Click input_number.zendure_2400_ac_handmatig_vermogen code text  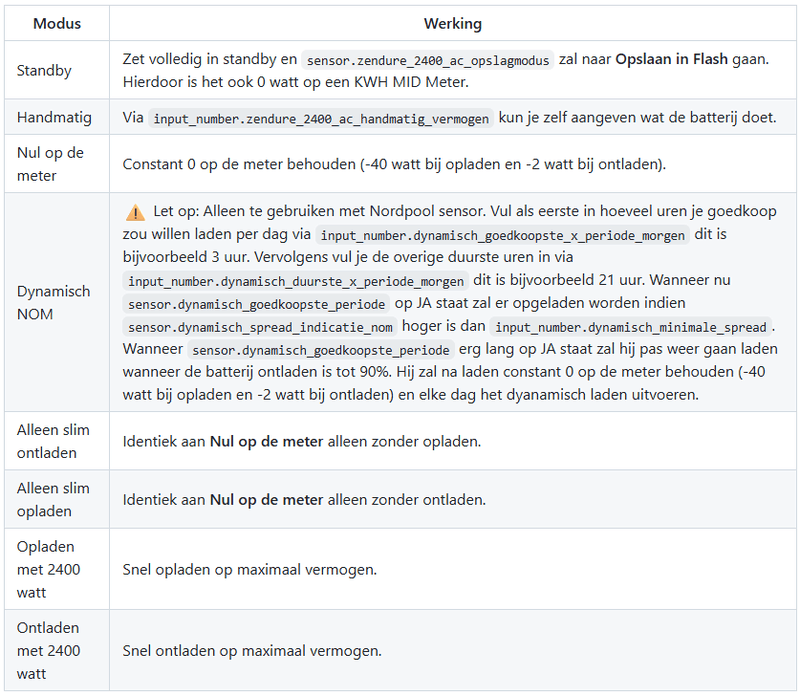(321, 118)
